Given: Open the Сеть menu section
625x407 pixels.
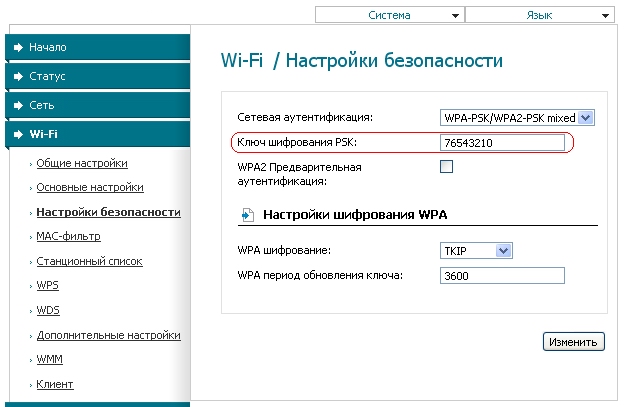Looking at the screenshot, I should 43,105.
